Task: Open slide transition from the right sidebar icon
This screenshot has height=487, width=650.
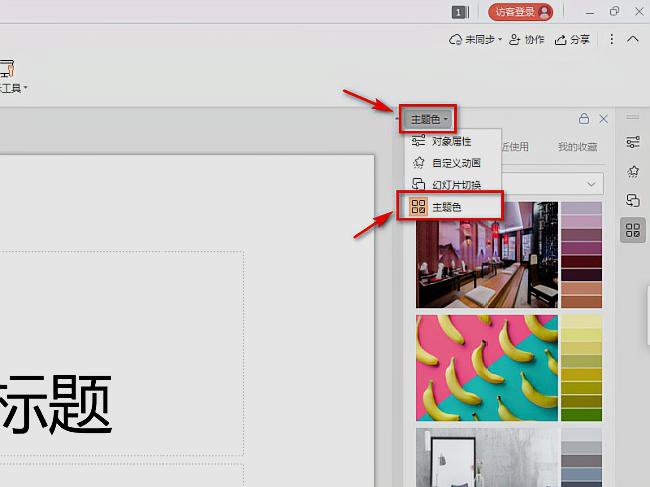Action: click(x=633, y=200)
